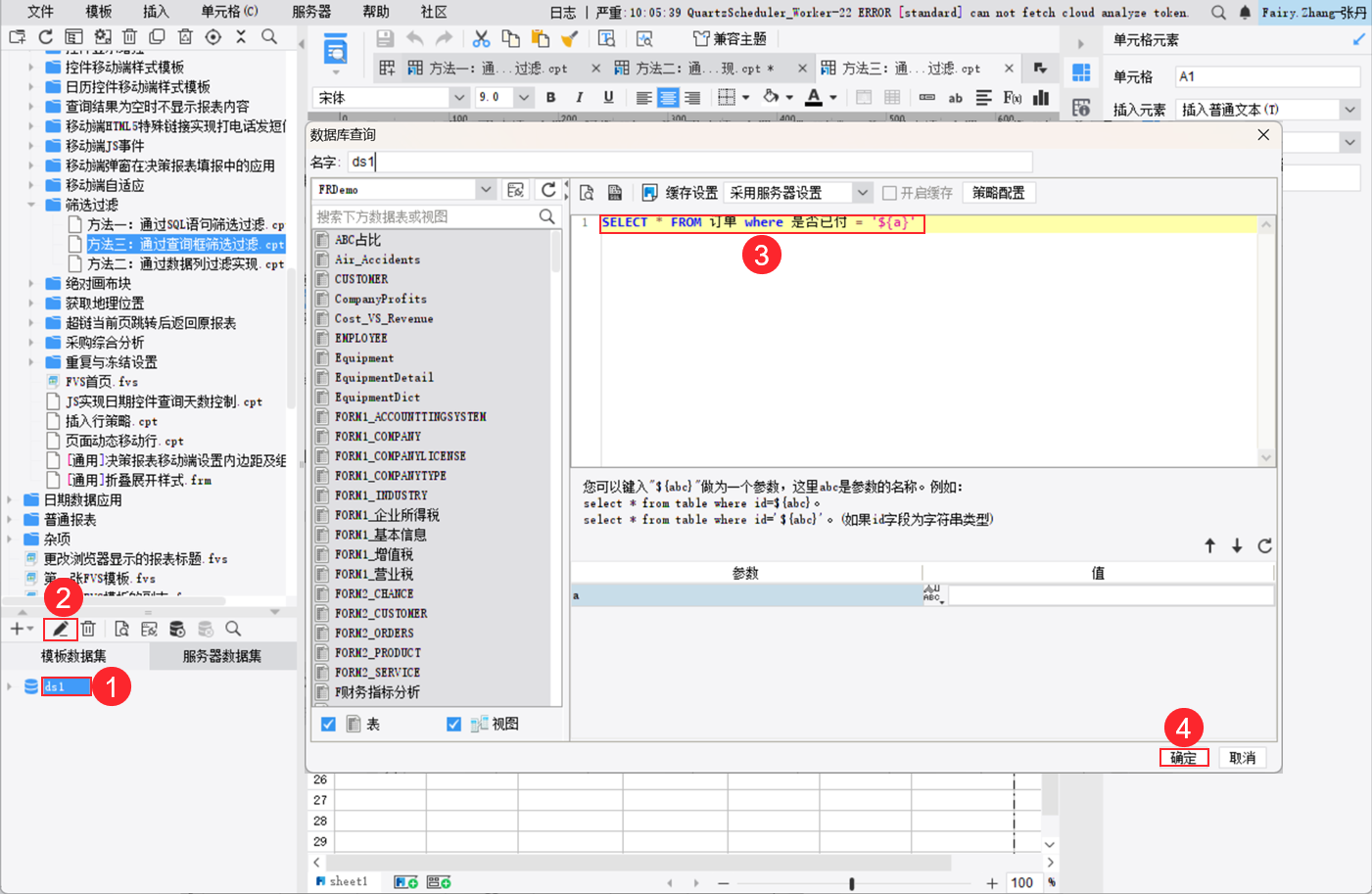Screen dimensions: 1372x894
Task: Click the trash delete icon in file tree toolbar
Action: (129, 37)
